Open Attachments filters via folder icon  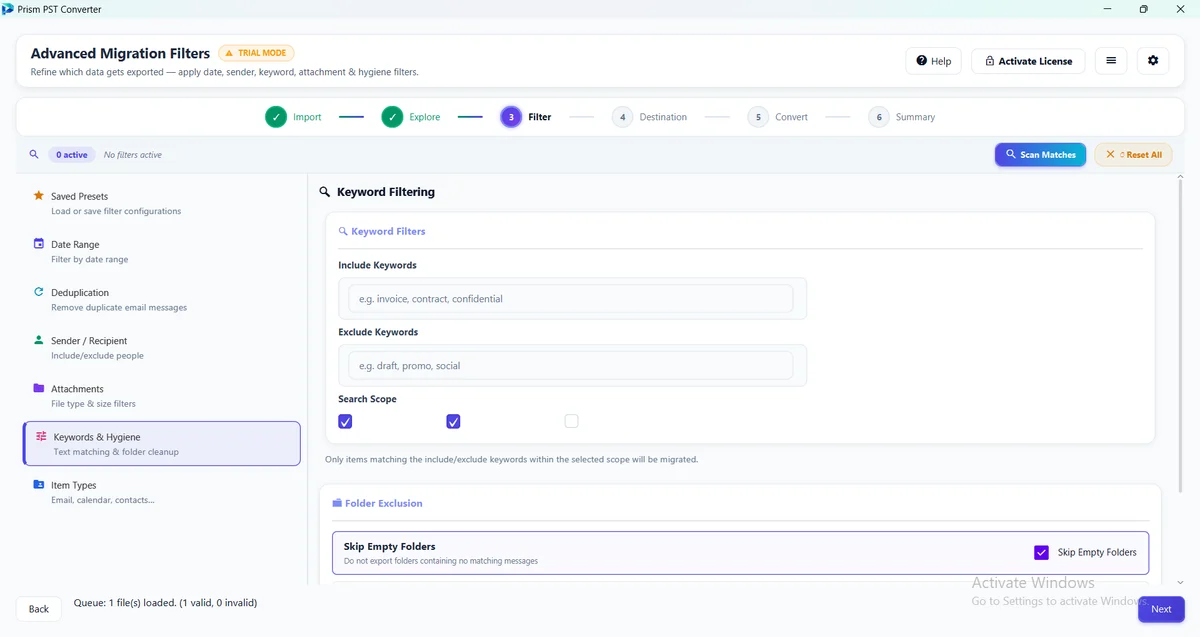tap(38, 388)
